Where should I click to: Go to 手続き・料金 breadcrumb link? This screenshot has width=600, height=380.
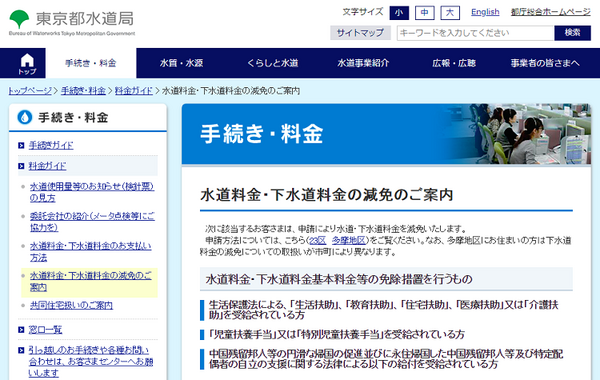83,91
